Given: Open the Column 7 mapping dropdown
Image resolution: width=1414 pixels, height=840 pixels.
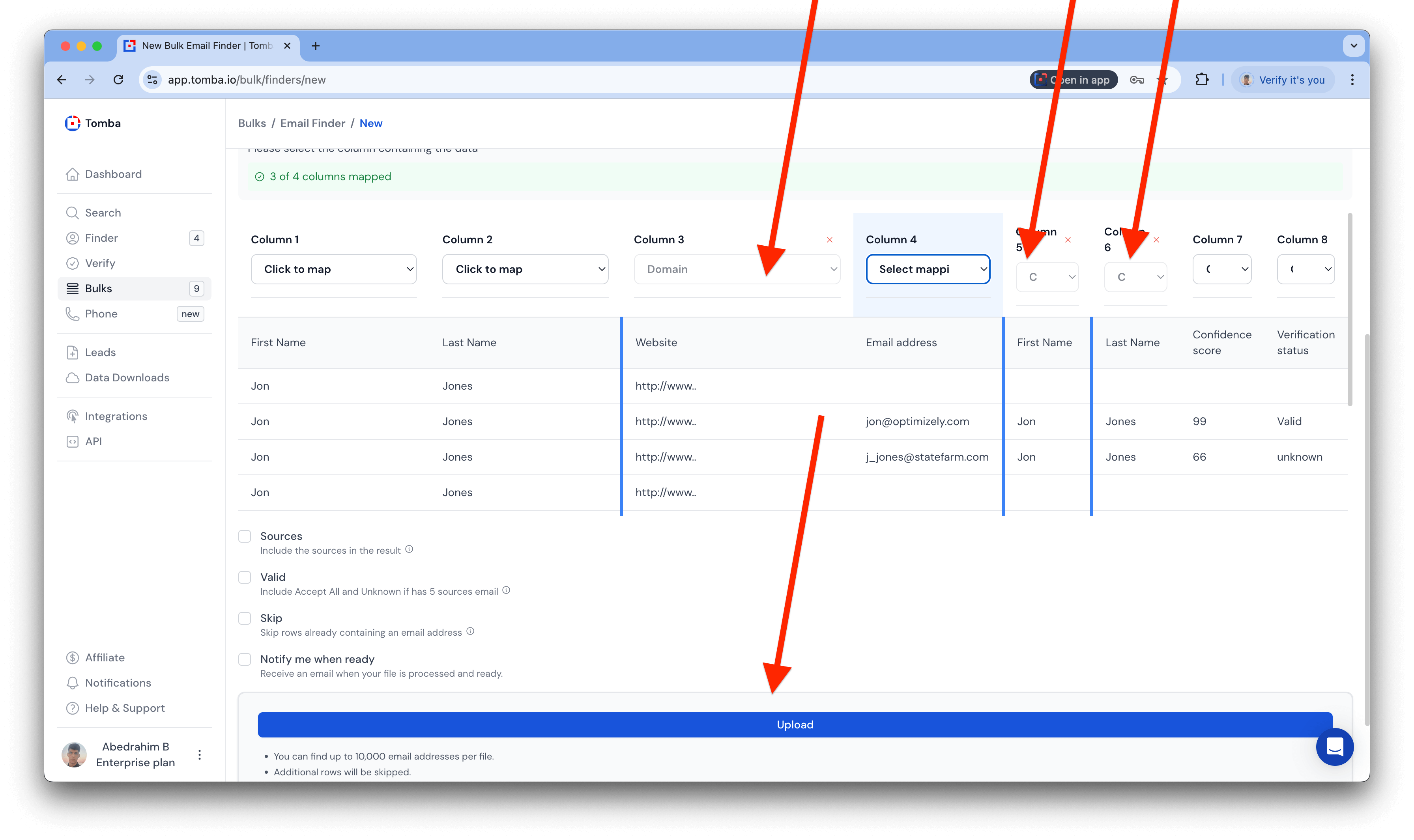Looking at the screenshot, I should coord(1222,269).
